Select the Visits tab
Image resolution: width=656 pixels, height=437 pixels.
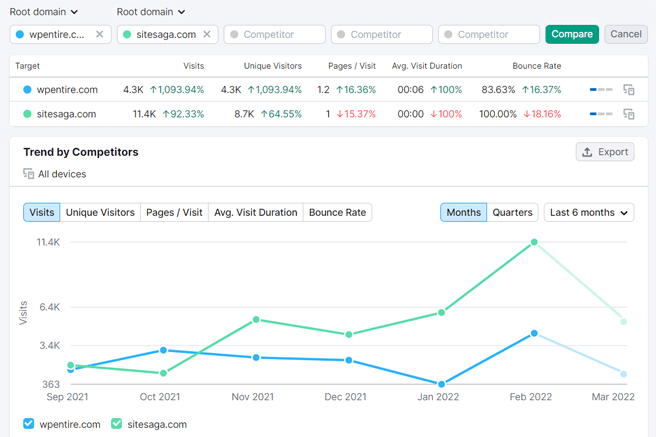click(41, 212)
